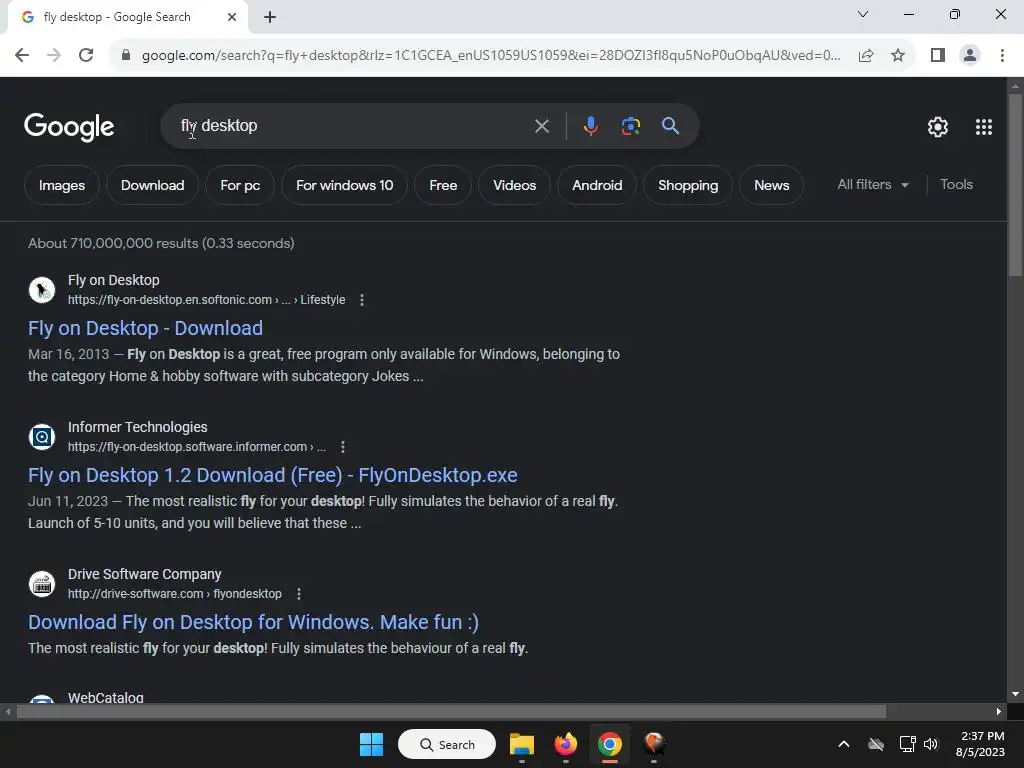
Task: Switch to Videos results
Action: tap(515, 185)
